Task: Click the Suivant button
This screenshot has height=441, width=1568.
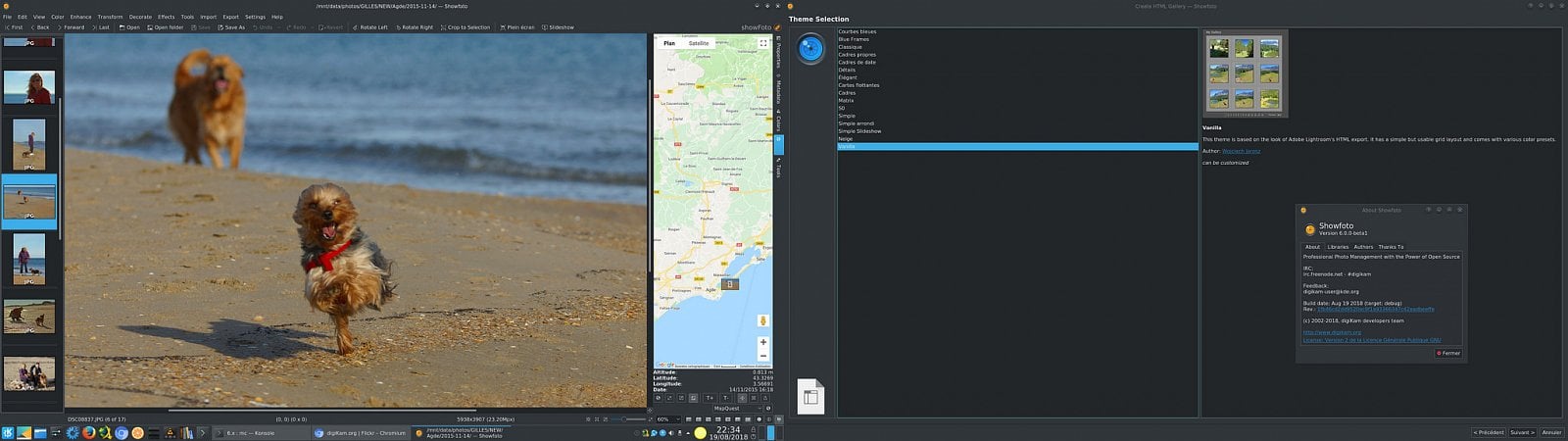Action: click(1522, 432)
